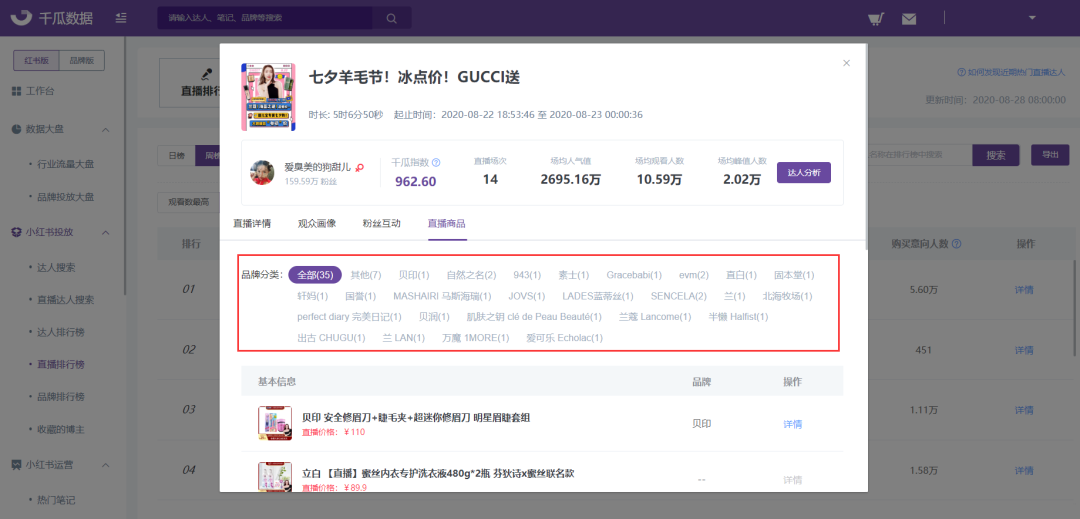Filter by brand 自然之名(2)
1080x519 pixels.
pos(471,275)
